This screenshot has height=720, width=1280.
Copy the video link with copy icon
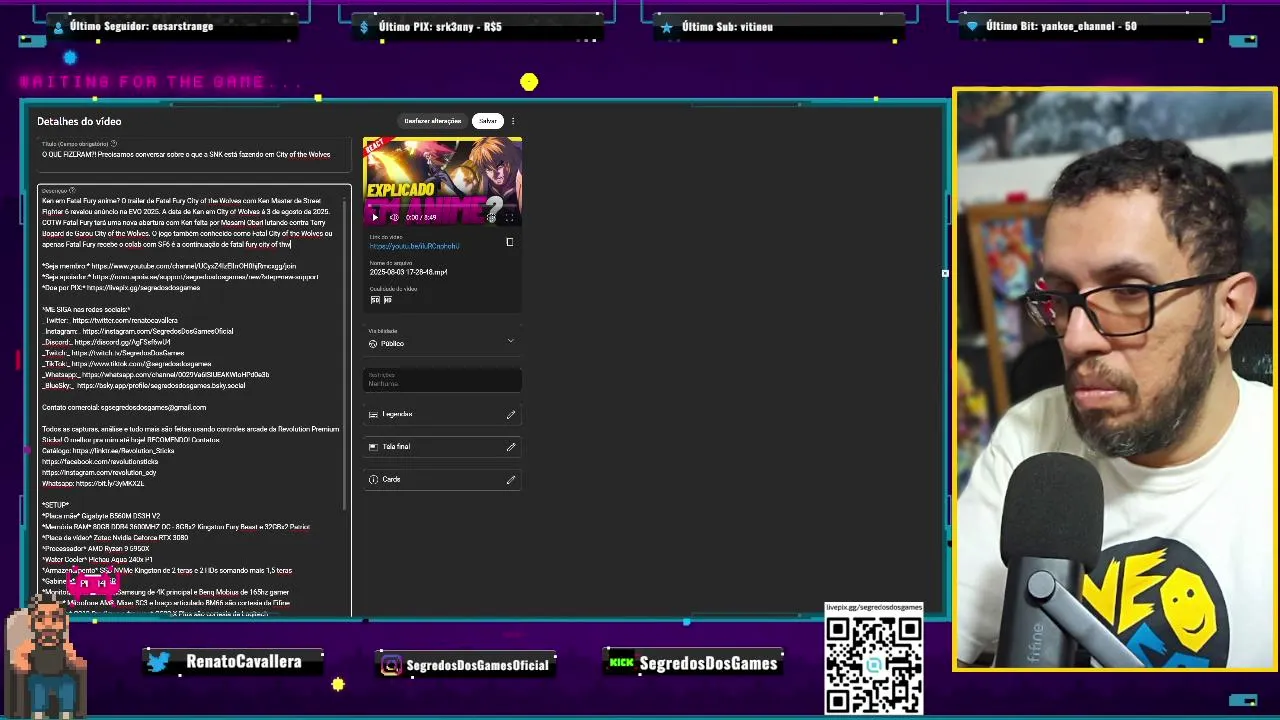509,242
